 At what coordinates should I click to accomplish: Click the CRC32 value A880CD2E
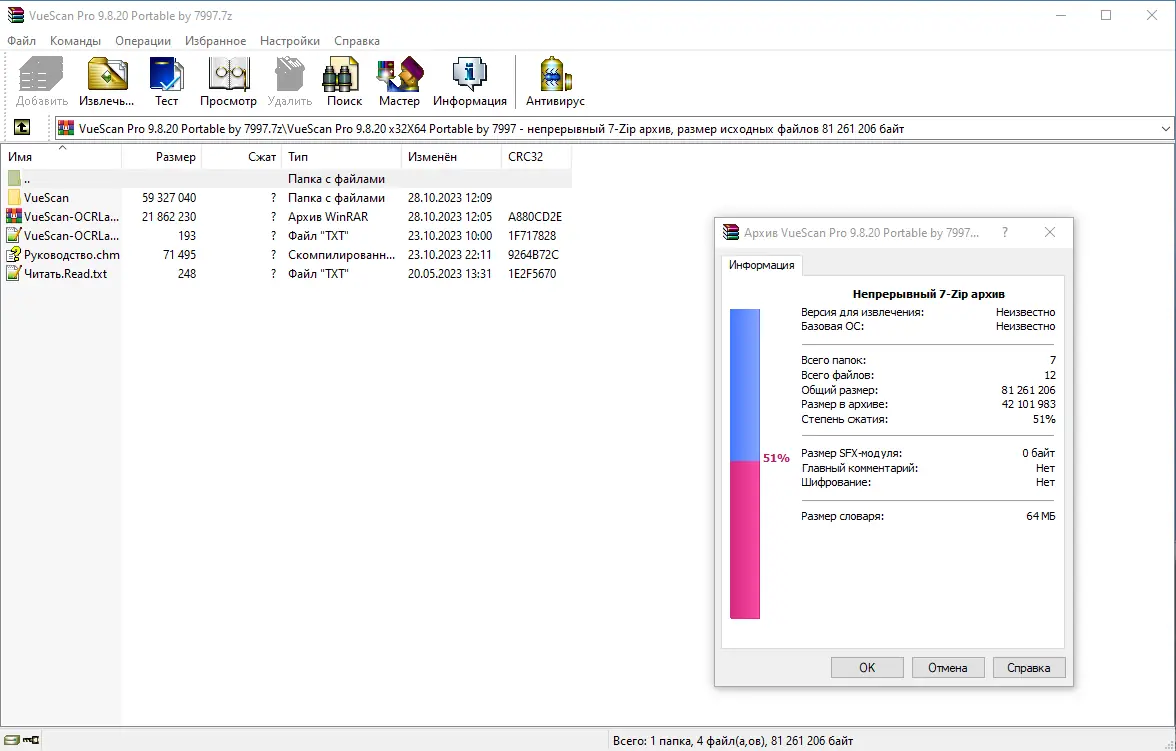tap(535, 217)
